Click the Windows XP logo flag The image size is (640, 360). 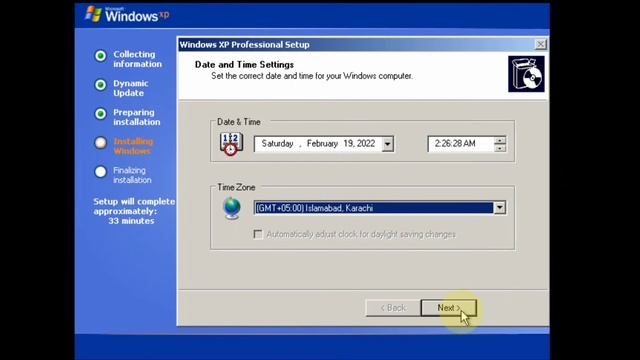[93, 14]
